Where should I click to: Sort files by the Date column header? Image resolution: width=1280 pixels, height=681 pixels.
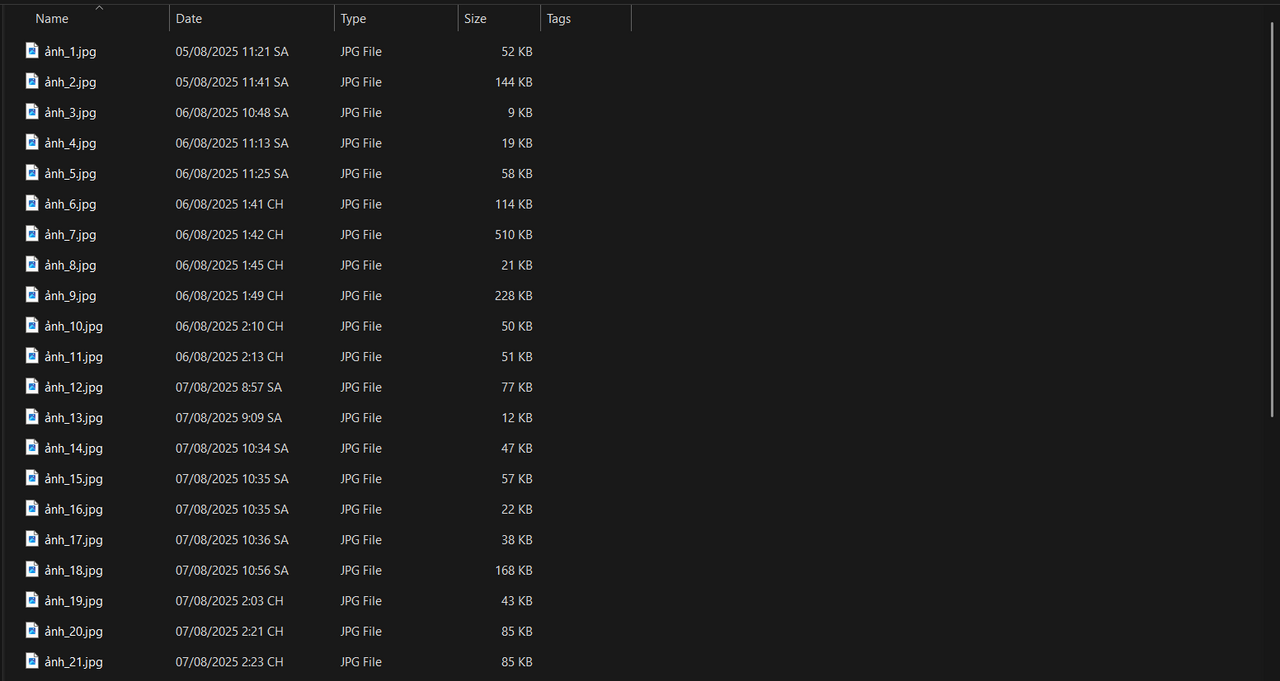[189, 19]
